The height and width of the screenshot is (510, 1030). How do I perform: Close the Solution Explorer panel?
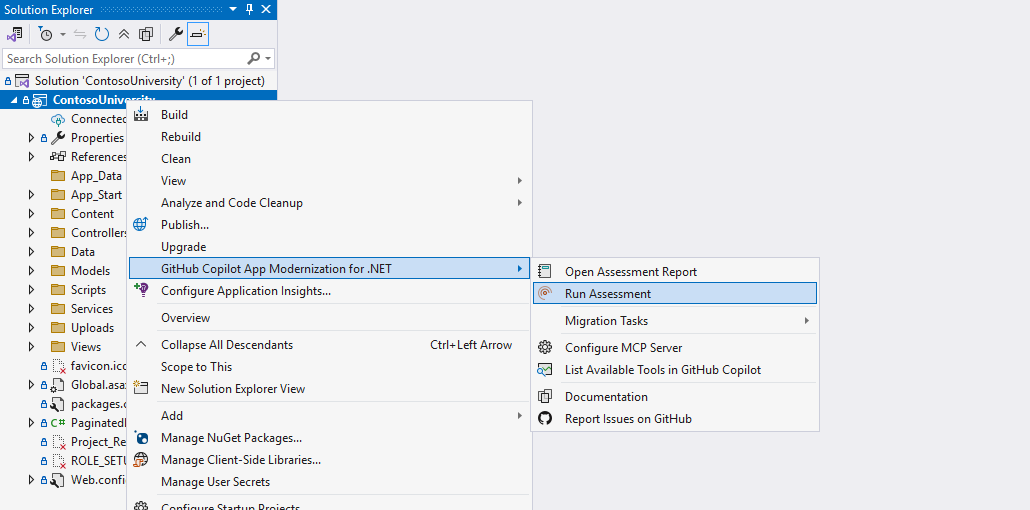[x=265, y=9]
